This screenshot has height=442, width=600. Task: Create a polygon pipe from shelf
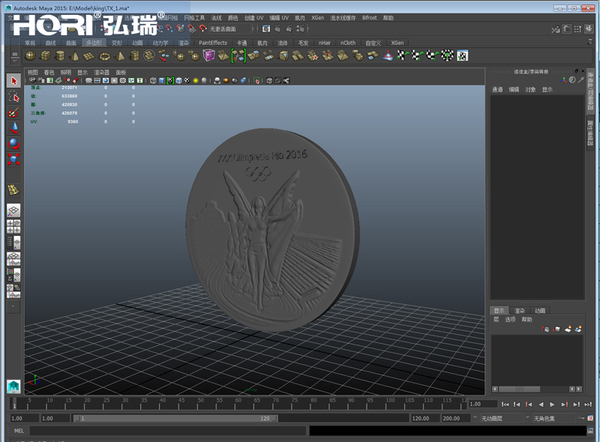tap(134, 56)
